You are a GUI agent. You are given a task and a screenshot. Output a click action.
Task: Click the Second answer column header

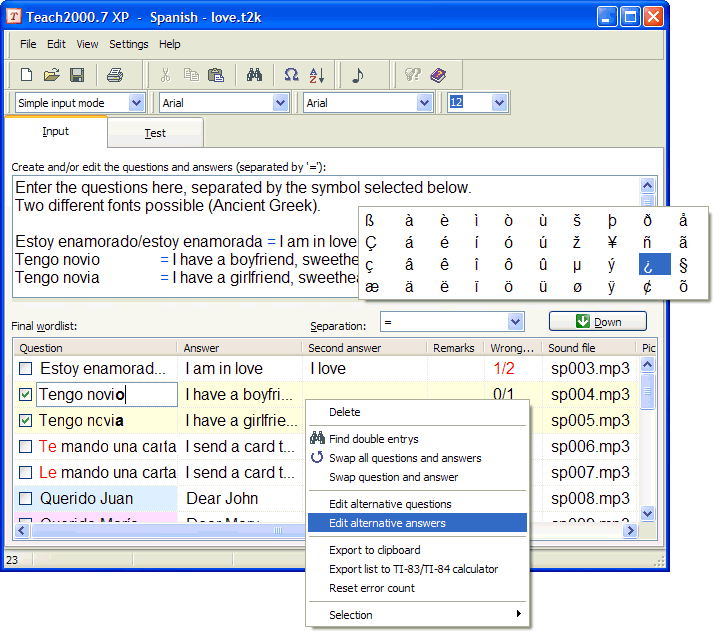pos(365,348)
